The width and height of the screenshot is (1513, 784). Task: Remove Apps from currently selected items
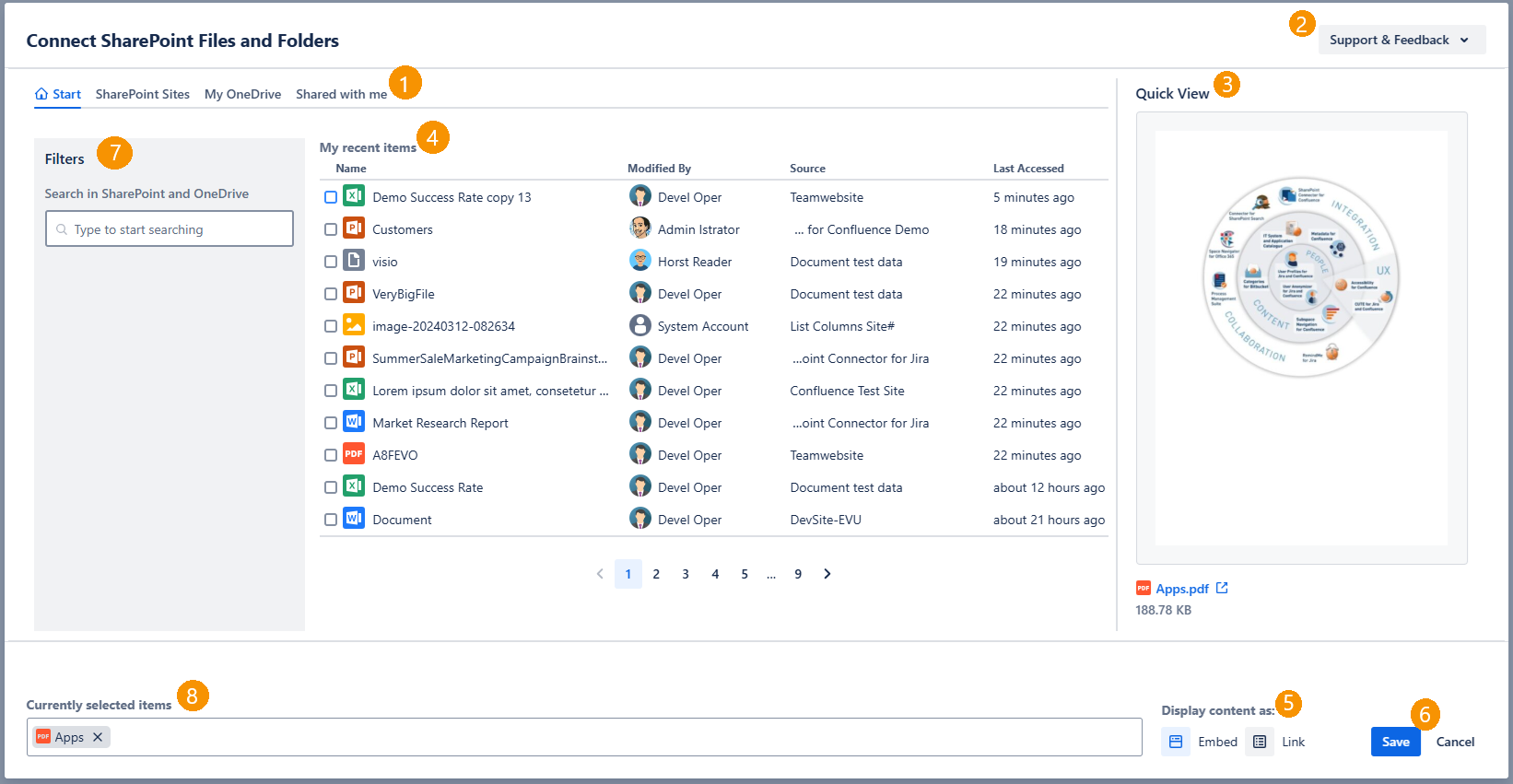pos(98,737)
